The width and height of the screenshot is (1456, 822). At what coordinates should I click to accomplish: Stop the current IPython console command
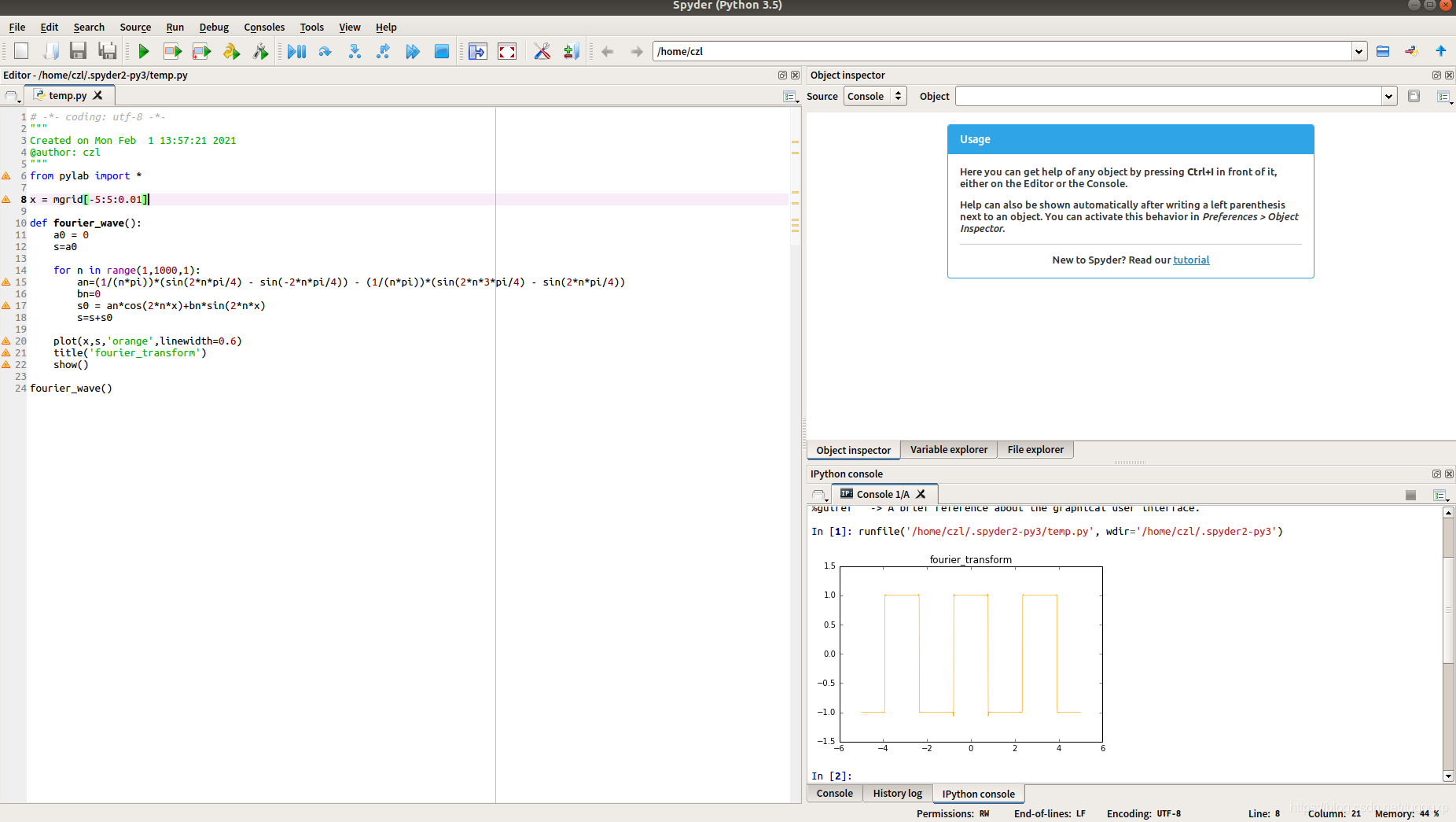tap(1410, 495)
